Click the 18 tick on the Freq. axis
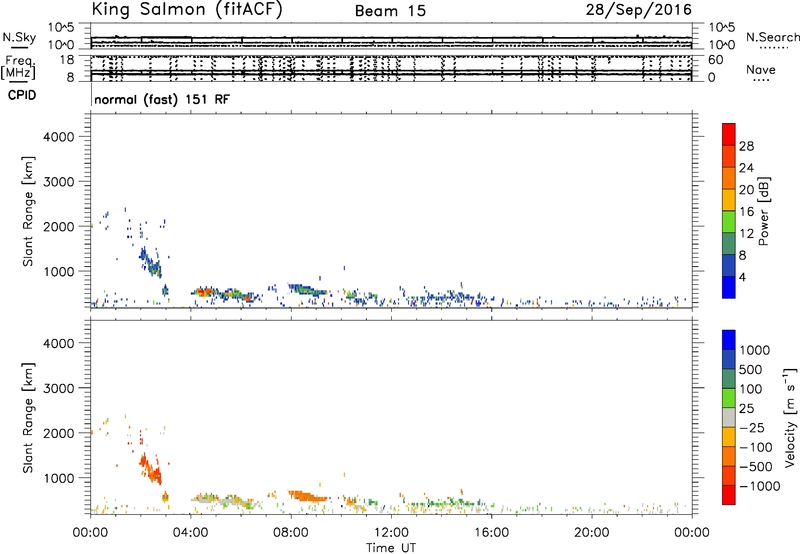 (67, 60)
